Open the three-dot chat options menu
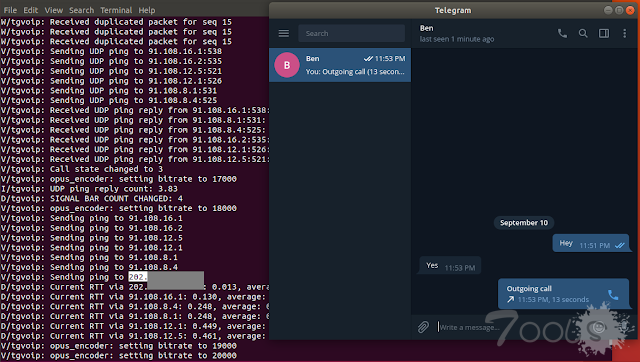The height and width of the screenshot is (362, 640). [x=624, y=33]
